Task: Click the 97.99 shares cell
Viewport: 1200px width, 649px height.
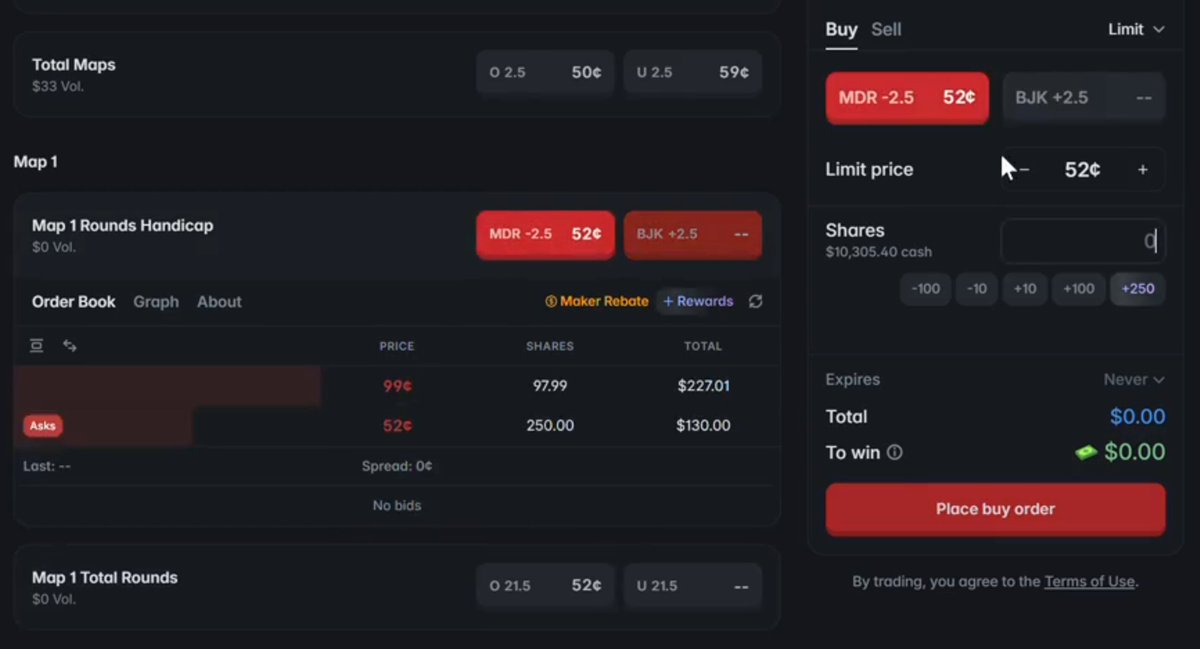Action: [x=550, y=386]
